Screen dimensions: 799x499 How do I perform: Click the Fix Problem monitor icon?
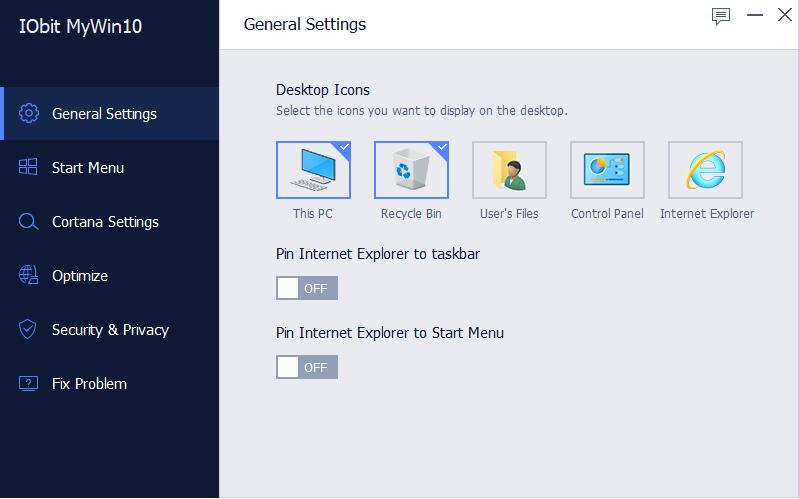28,383
